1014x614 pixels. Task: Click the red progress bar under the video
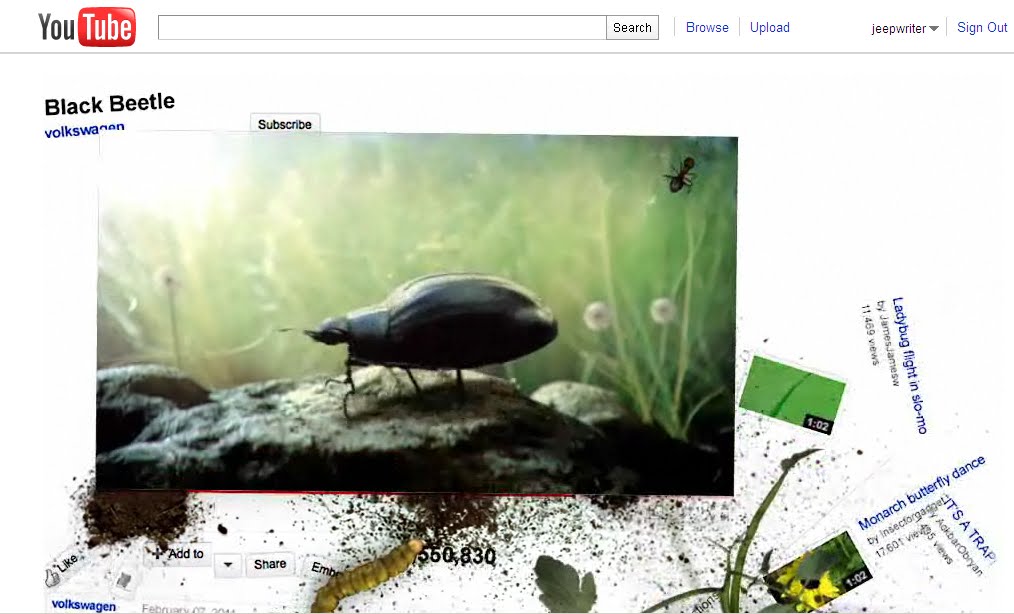click(382, 494)
